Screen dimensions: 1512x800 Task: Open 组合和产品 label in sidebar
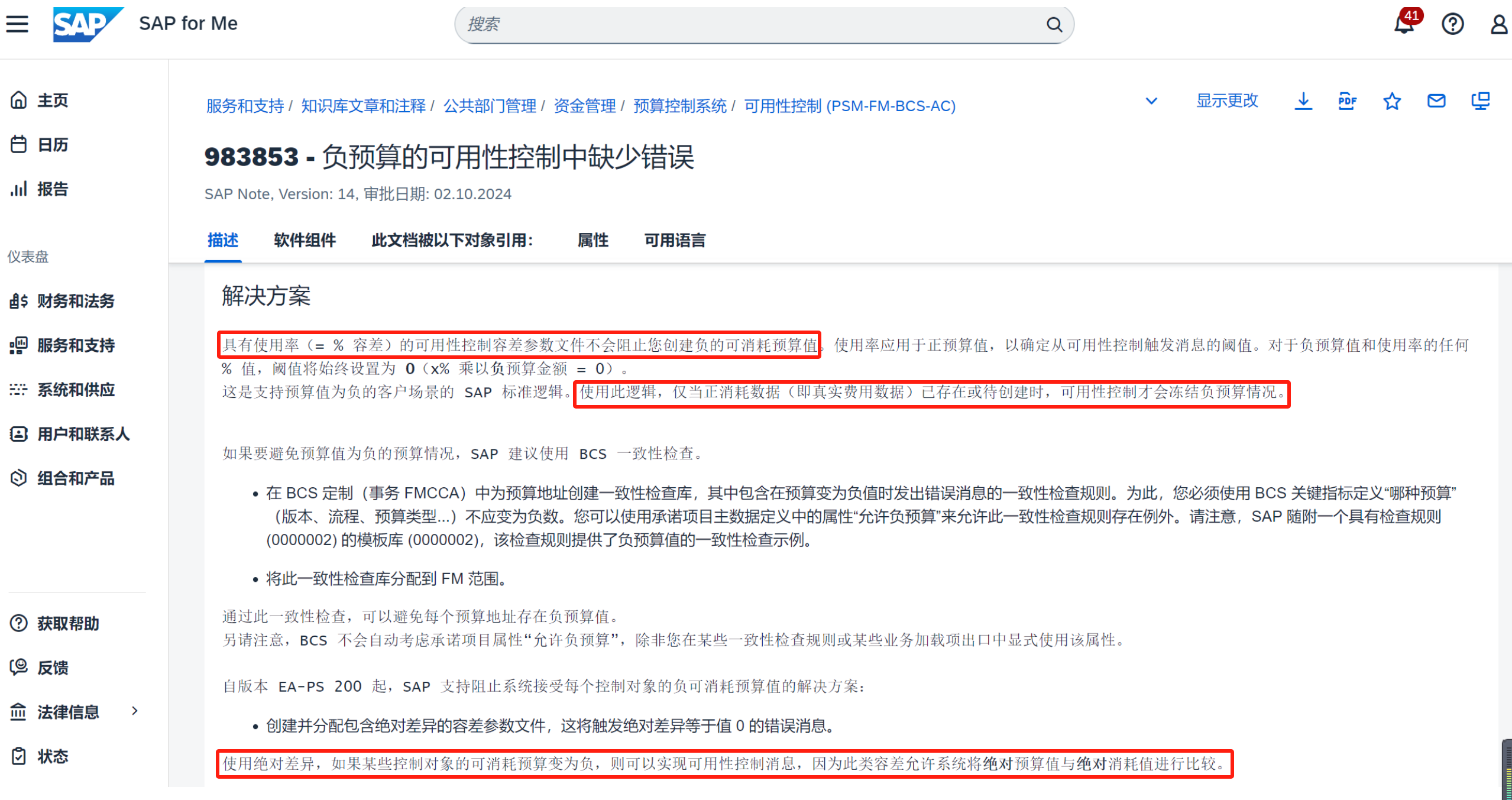coord(76,478)
